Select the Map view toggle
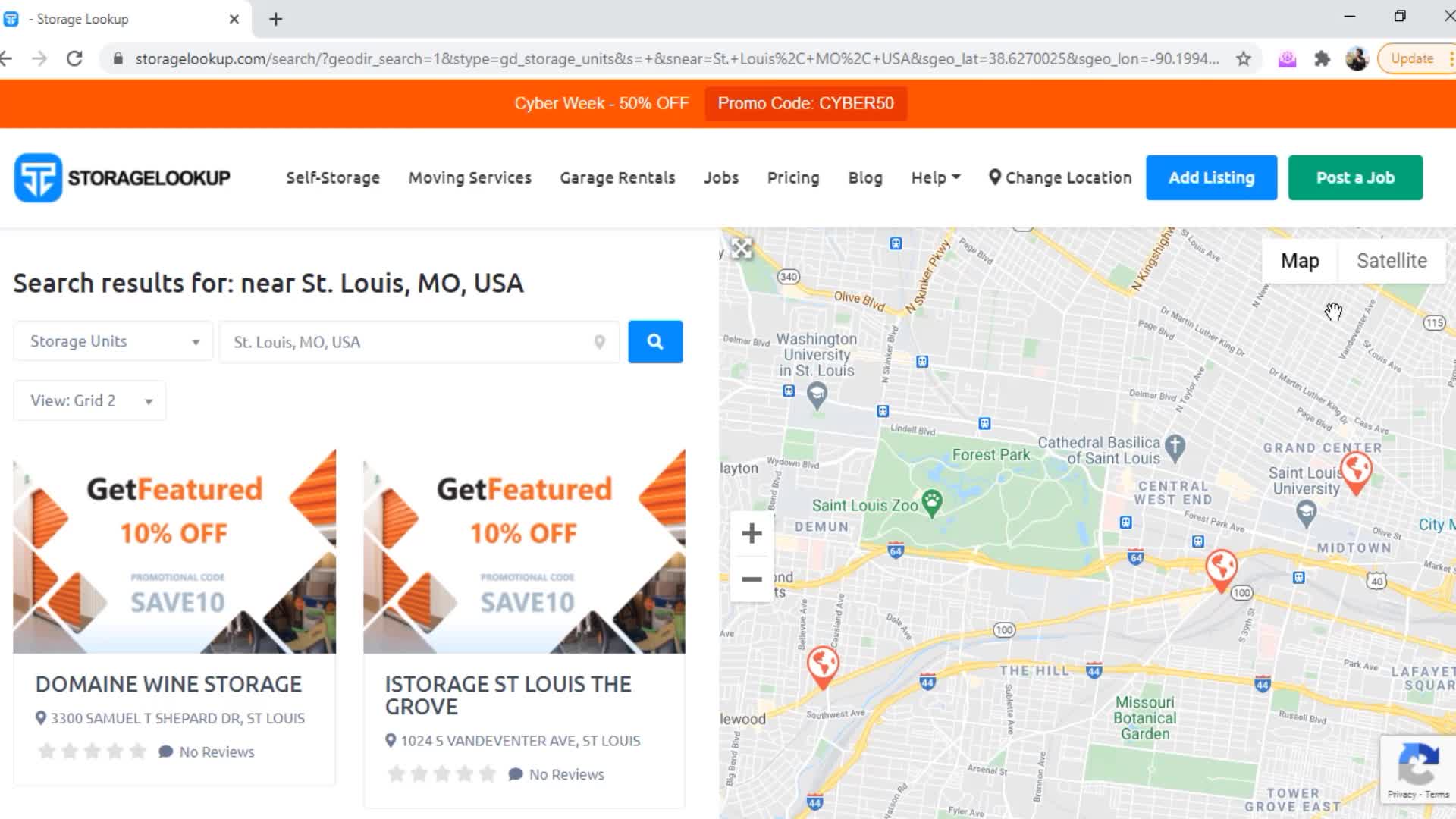This screenshot has width=1456, height=819. (1300, 260)
